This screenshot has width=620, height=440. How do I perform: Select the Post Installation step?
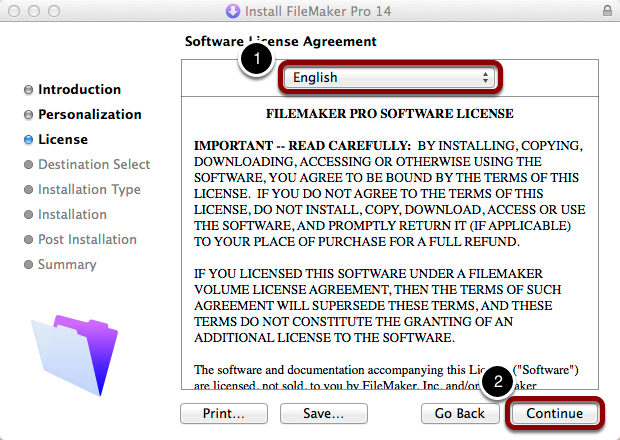pyautogui.click(x=87, y=239)
